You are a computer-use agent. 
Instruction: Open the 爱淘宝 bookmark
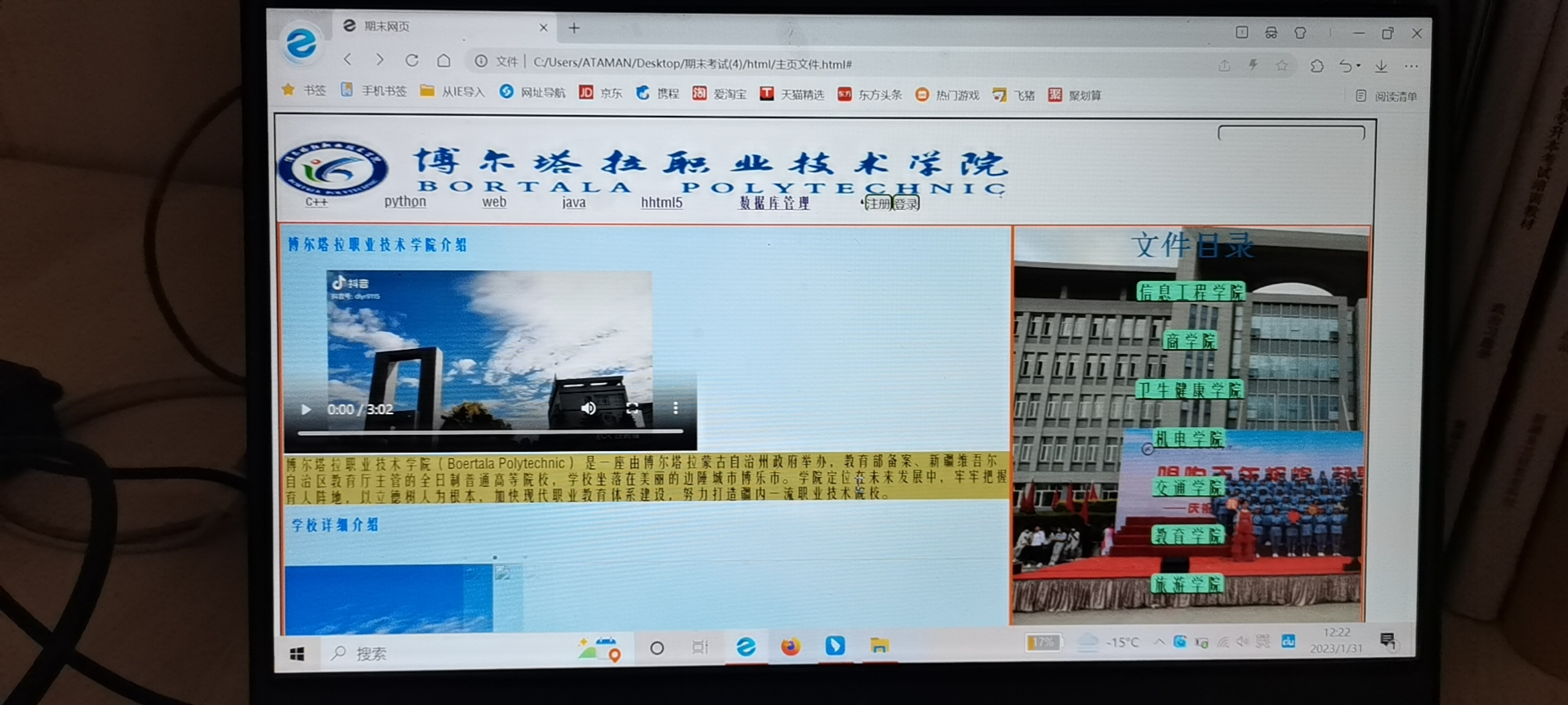pyautogui.click(x=719, y=94)
